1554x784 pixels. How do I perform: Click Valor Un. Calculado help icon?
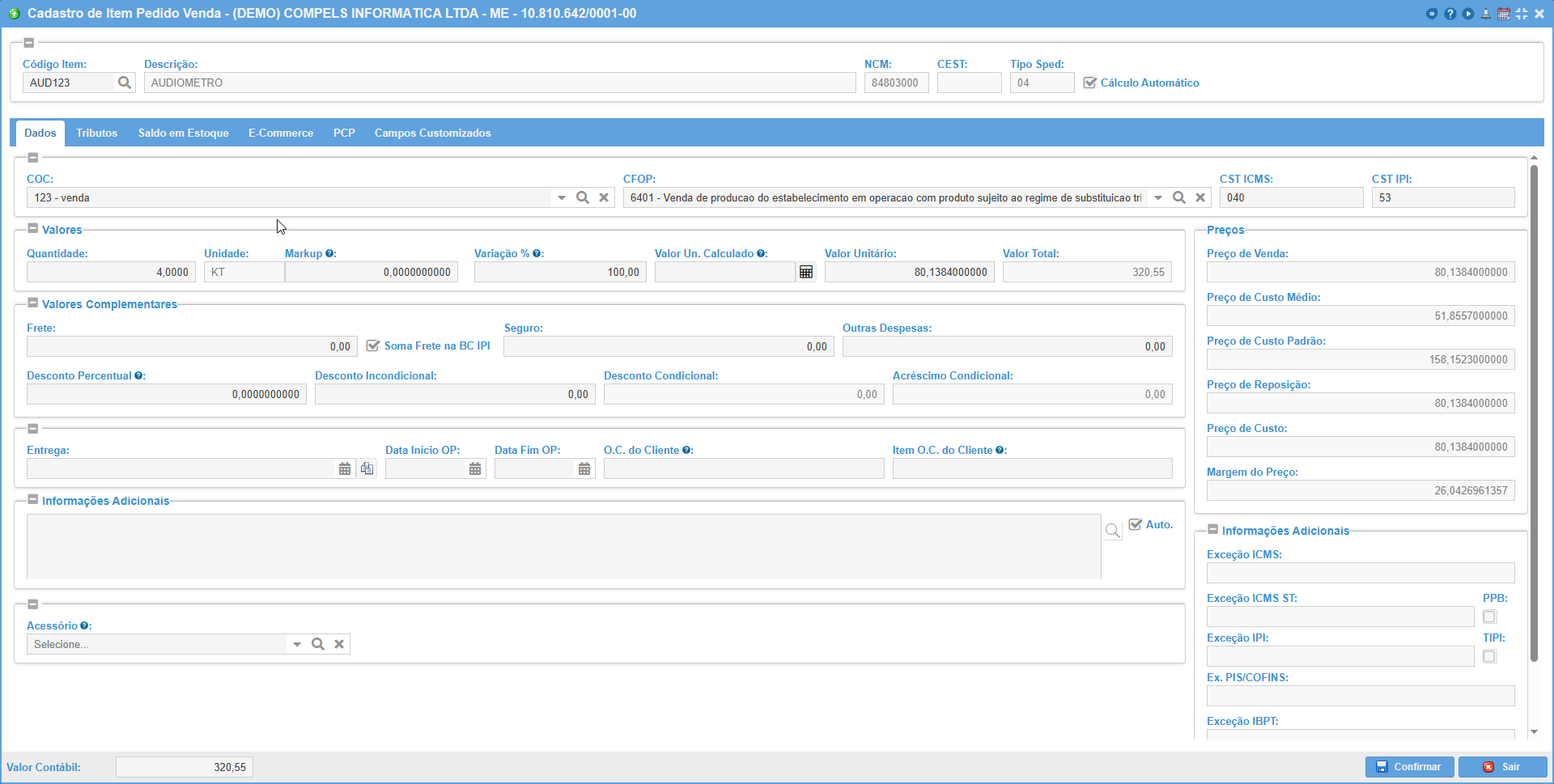[761, 253]
